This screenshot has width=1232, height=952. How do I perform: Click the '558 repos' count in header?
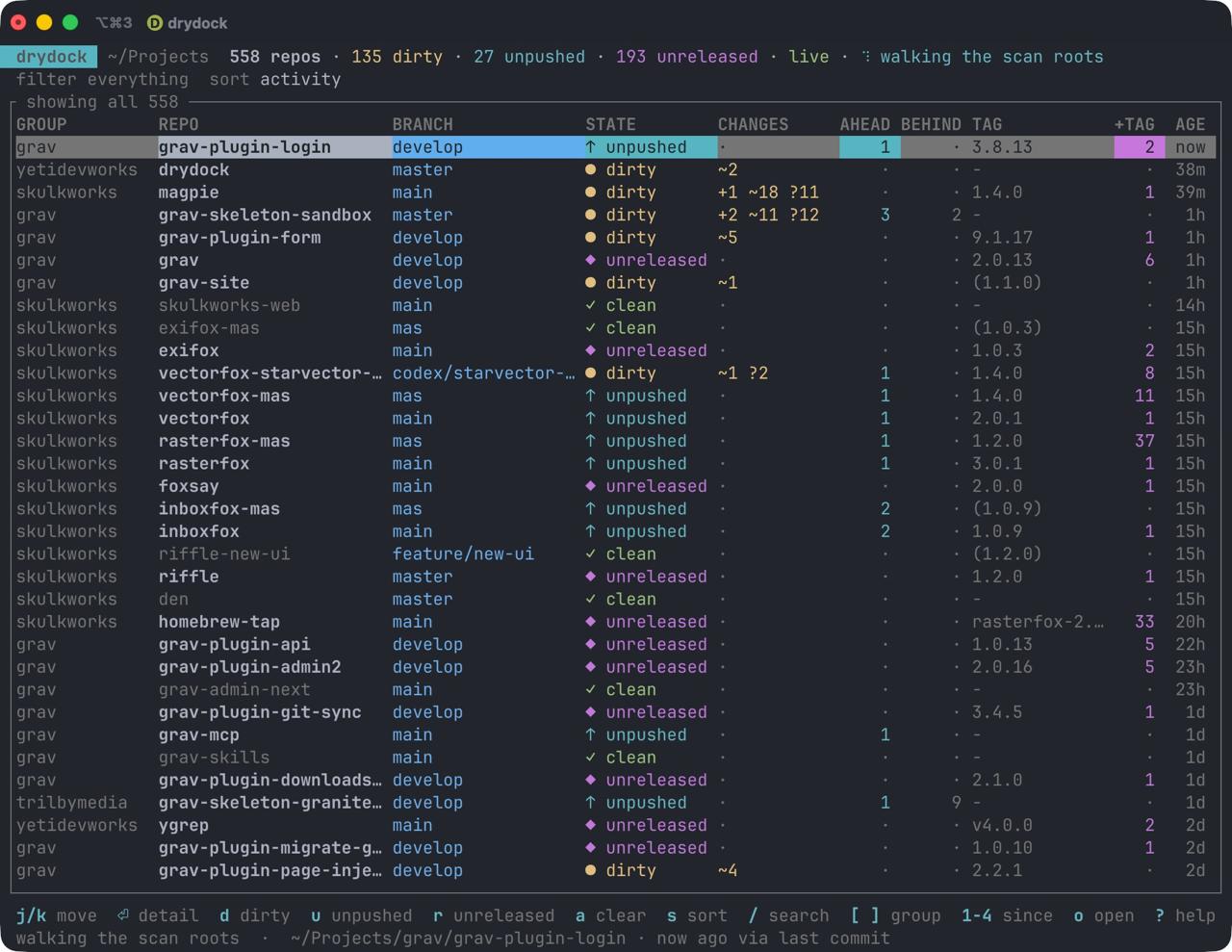coord(275,57)
